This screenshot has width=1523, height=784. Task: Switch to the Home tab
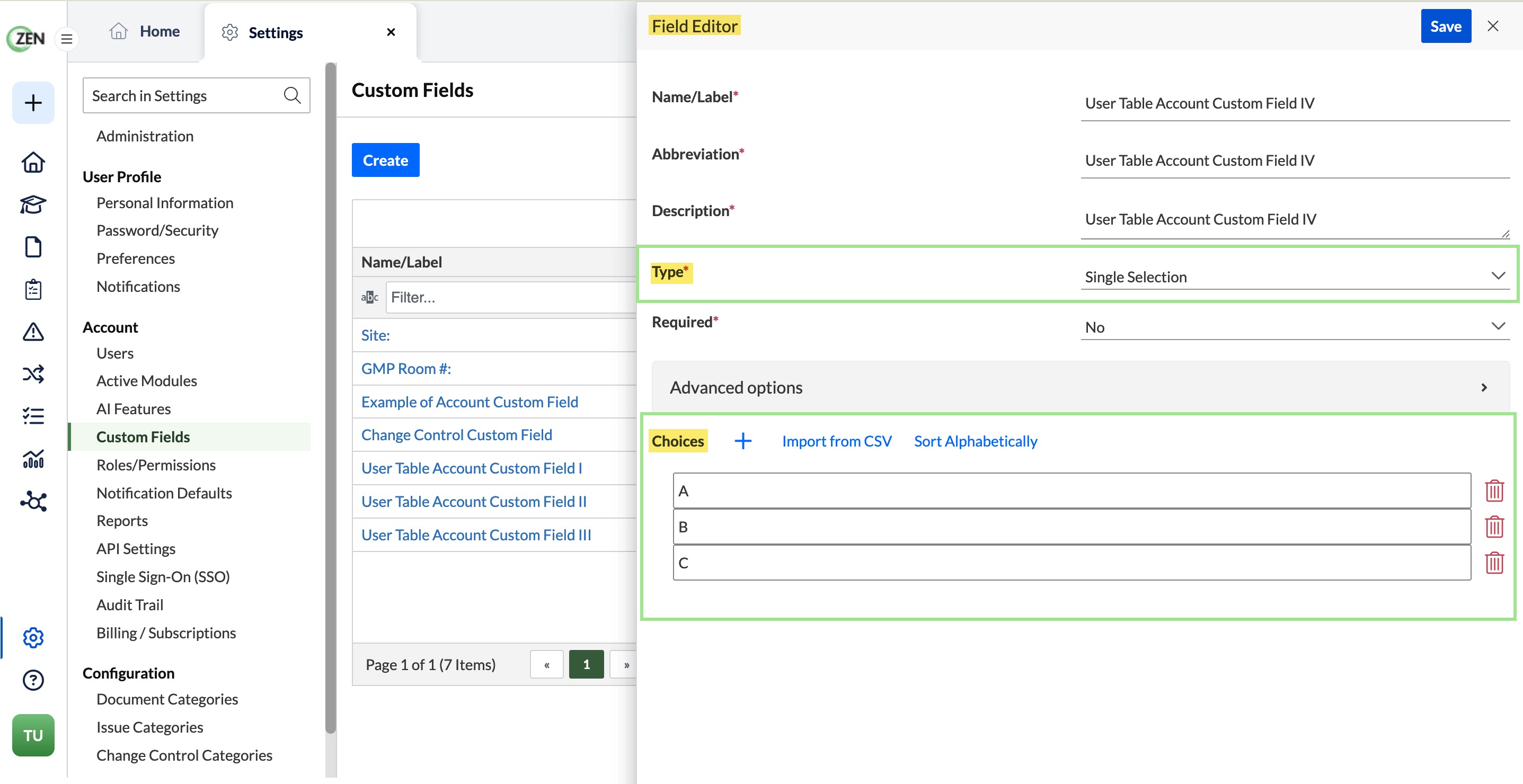[x=145, y=31]
